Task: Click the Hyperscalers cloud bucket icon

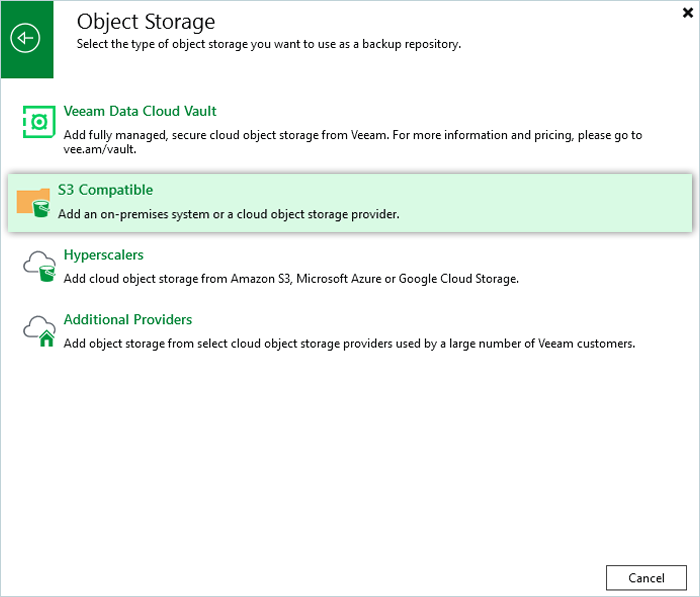Action: tap(39, 267)
